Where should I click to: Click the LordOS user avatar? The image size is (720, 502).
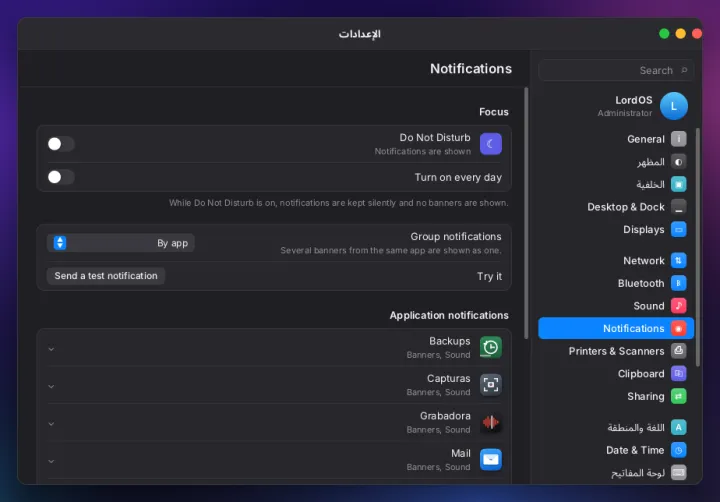click(x=674, y=106)
